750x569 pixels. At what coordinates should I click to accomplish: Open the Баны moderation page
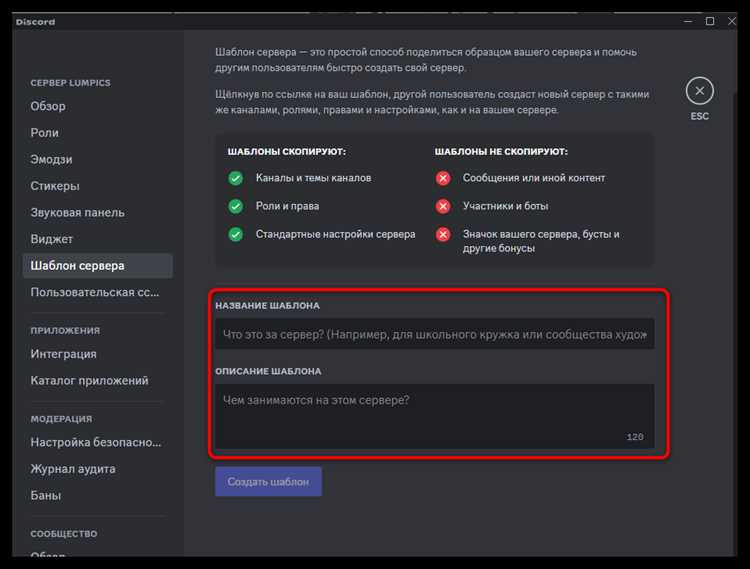[x=46, y=495]
